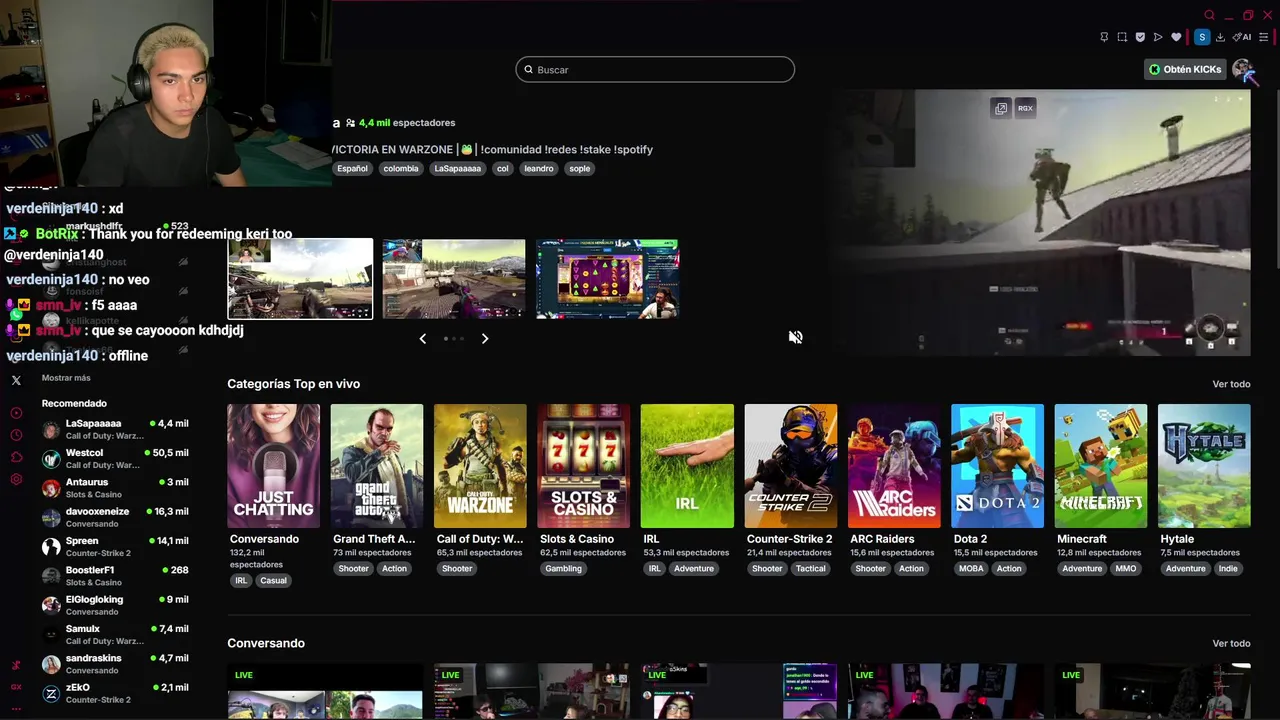Open the cloud extensions sidebar icon

click(x=16, y=457)
